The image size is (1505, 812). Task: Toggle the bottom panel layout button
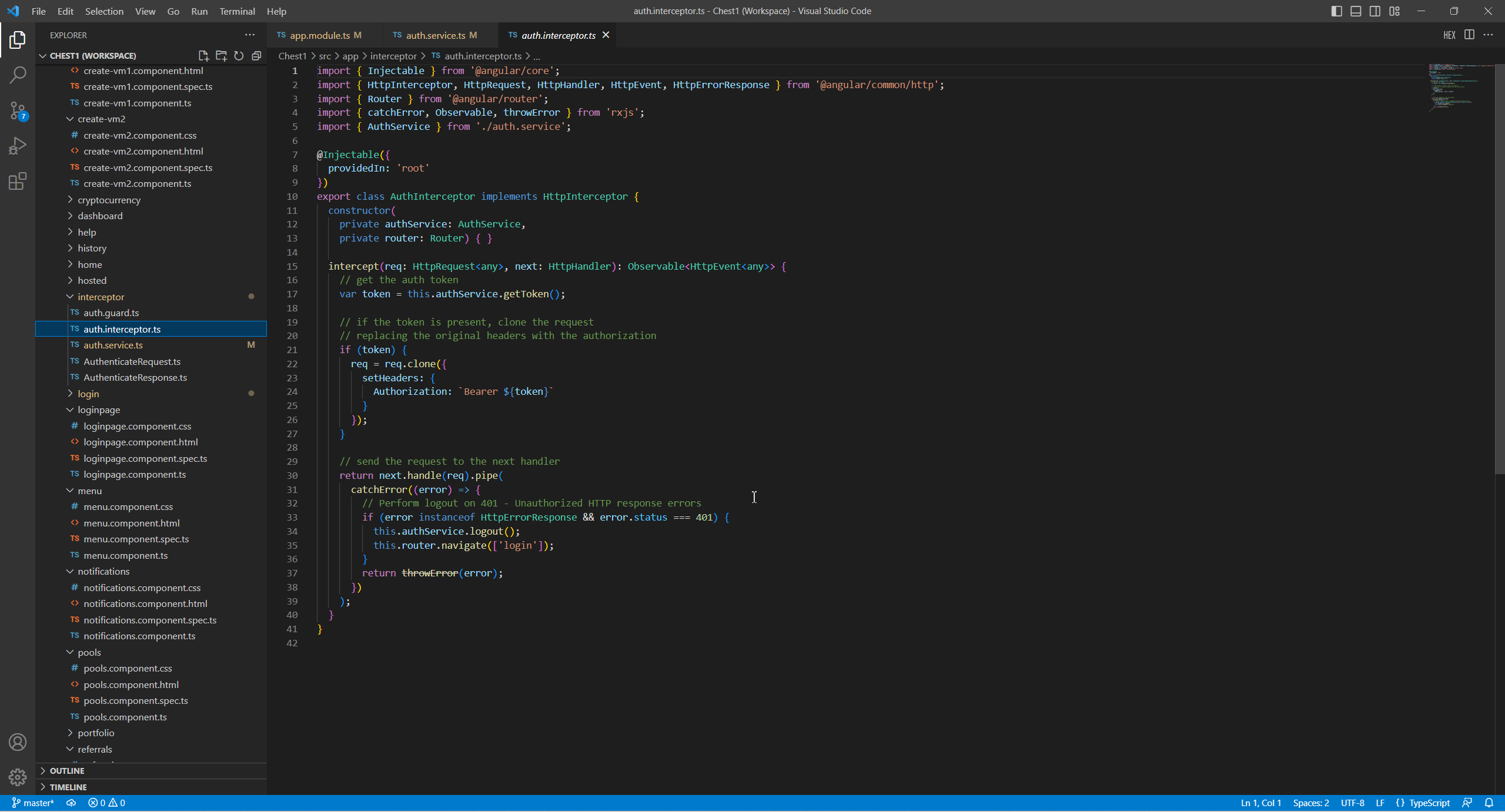tap(1356, 11)
